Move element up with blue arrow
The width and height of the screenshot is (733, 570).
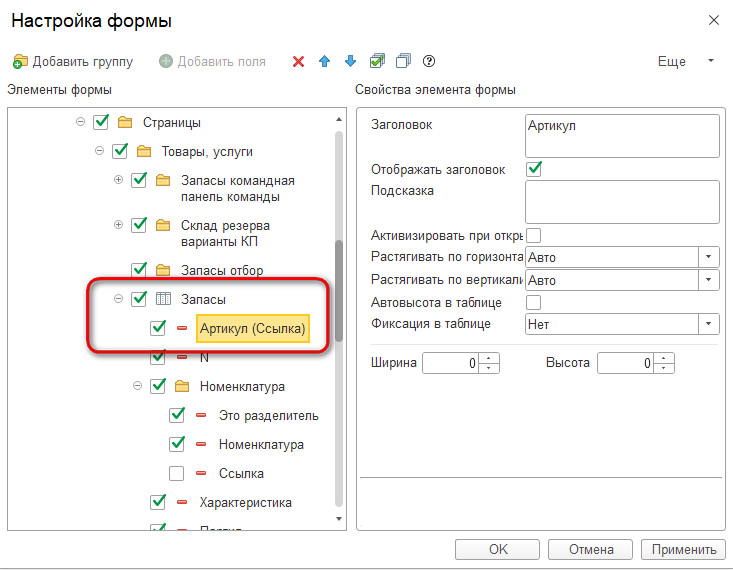point(324,61)
